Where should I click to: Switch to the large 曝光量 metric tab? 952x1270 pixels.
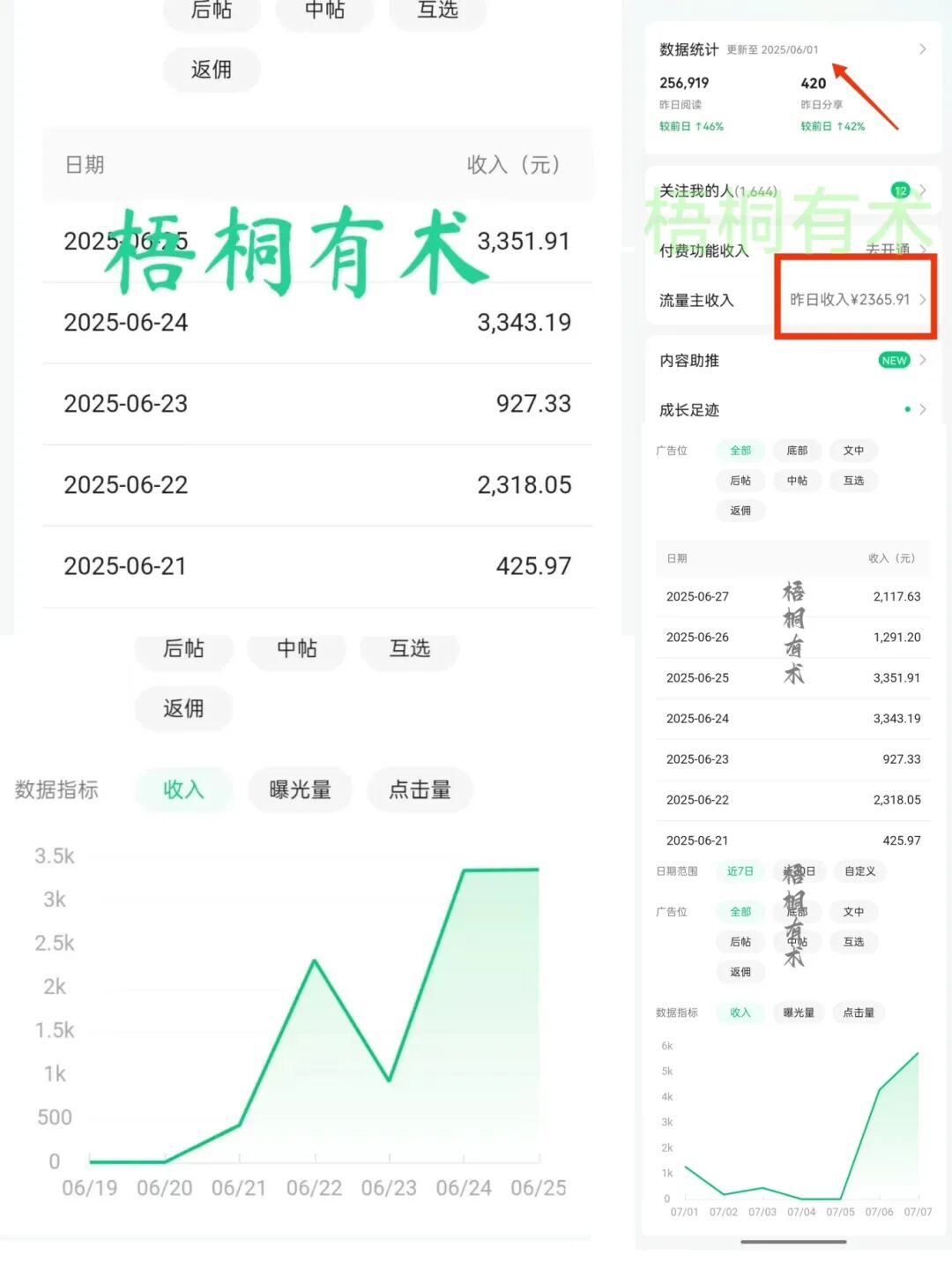300,790
